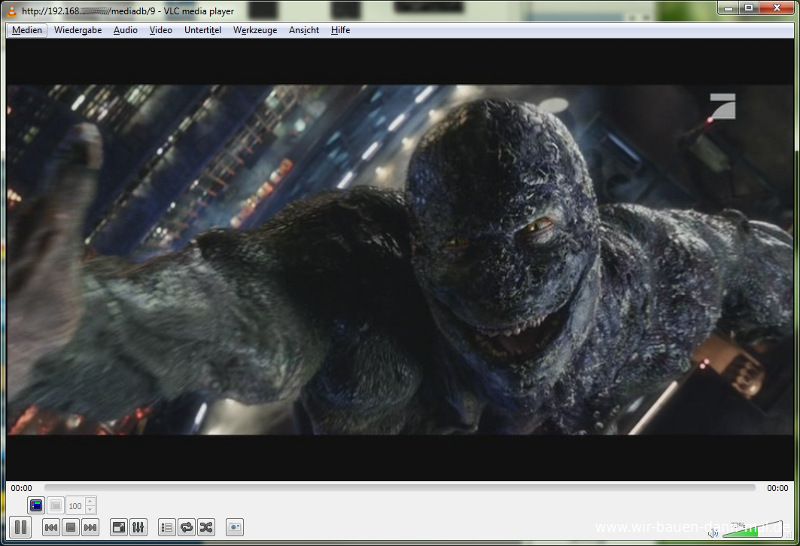
Task: Click the record snapshot button
Action: pyautogui.click(x=235, y=527)
